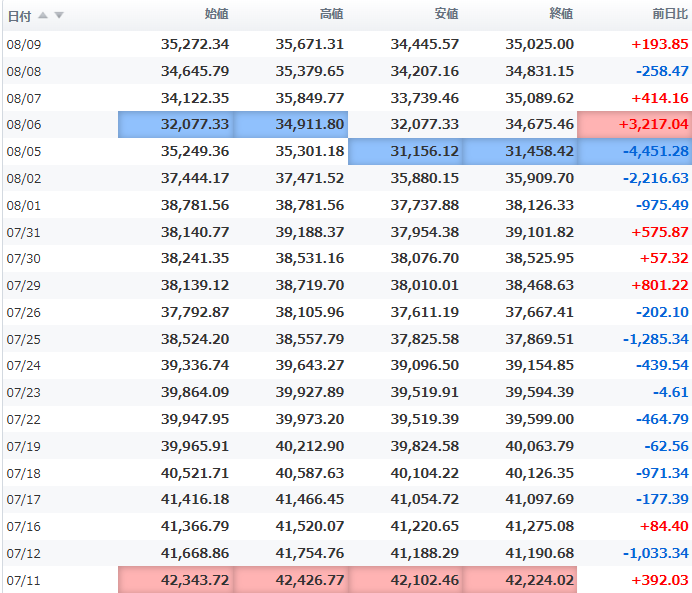Select change value -1,285.34

click(655, 339)
